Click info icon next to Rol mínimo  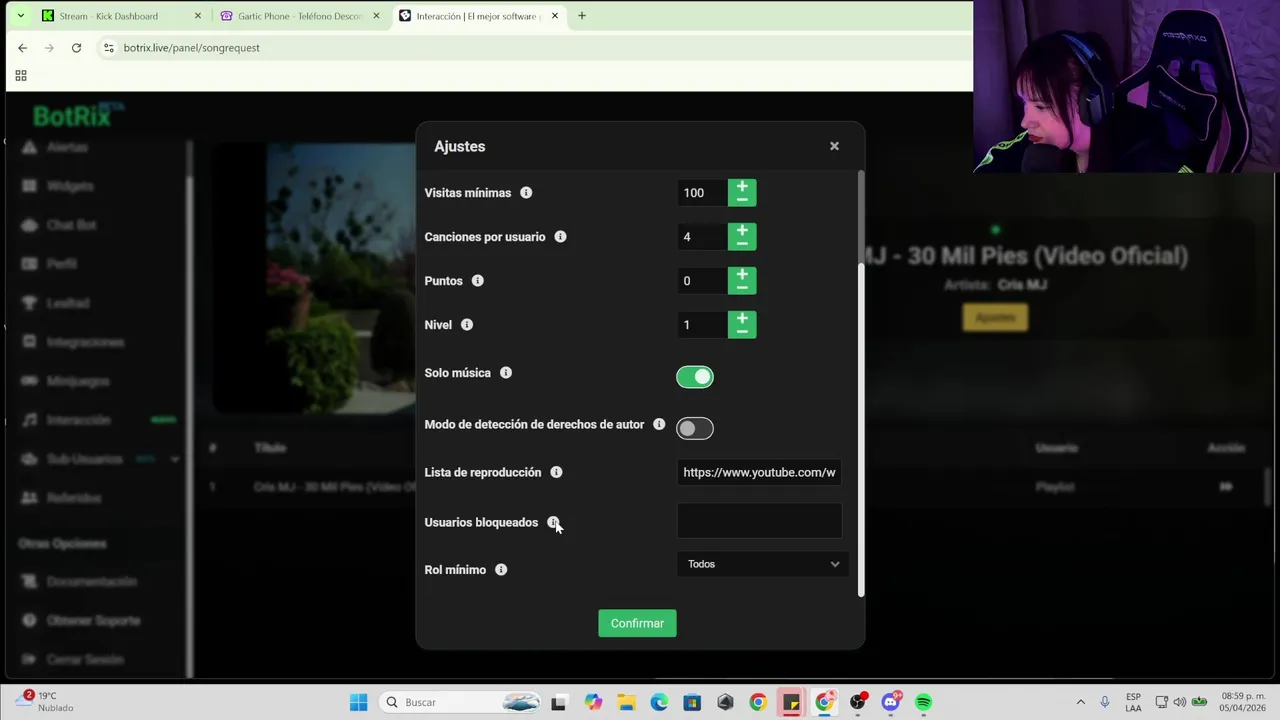pos(501,570)
